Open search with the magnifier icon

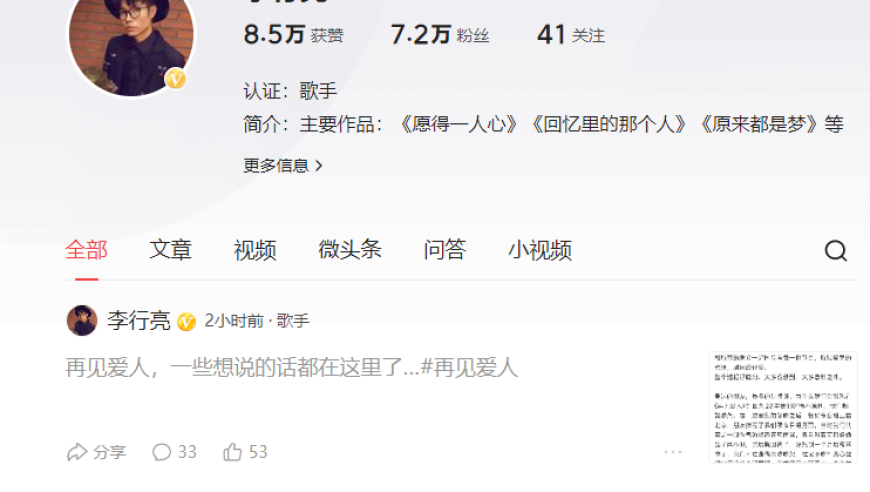[x=835, y=251]
